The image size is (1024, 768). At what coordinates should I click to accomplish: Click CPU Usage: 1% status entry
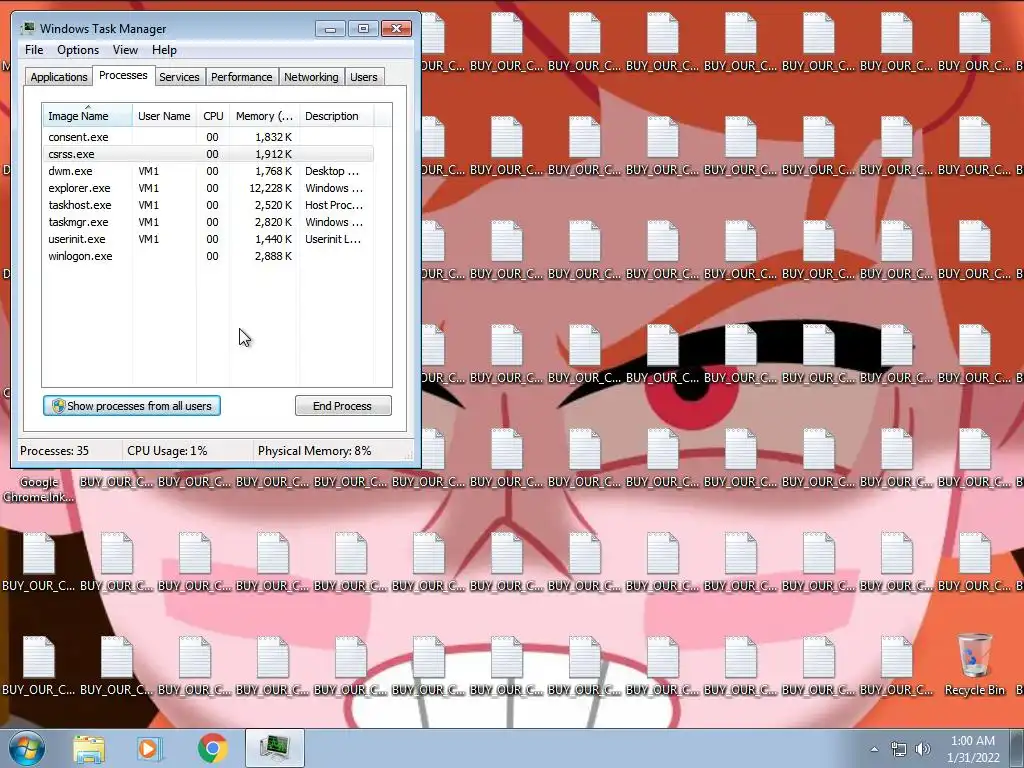167,451
